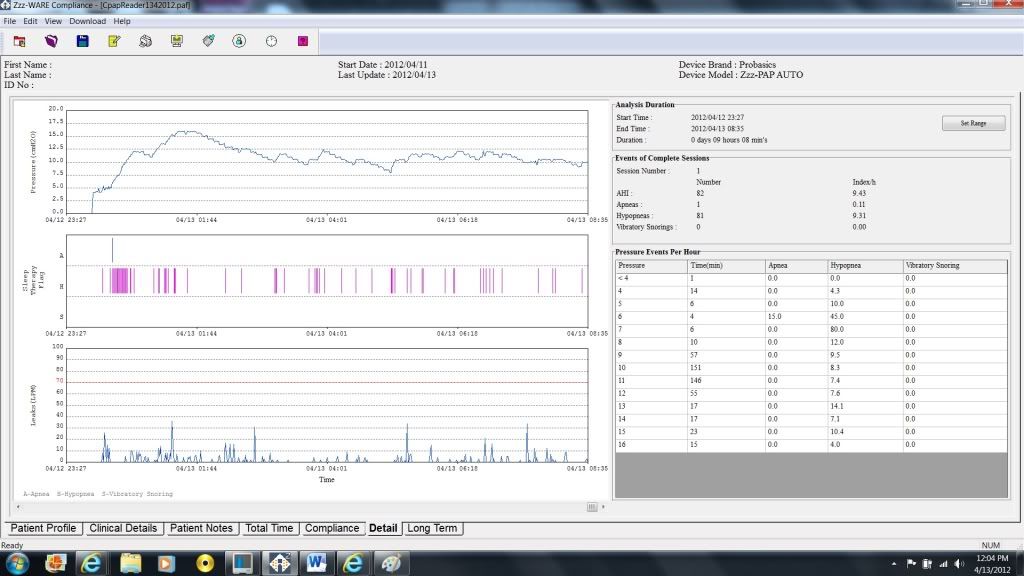Click the Apnea column header
The image size is (1024, 576).
(x=796, y=266)
